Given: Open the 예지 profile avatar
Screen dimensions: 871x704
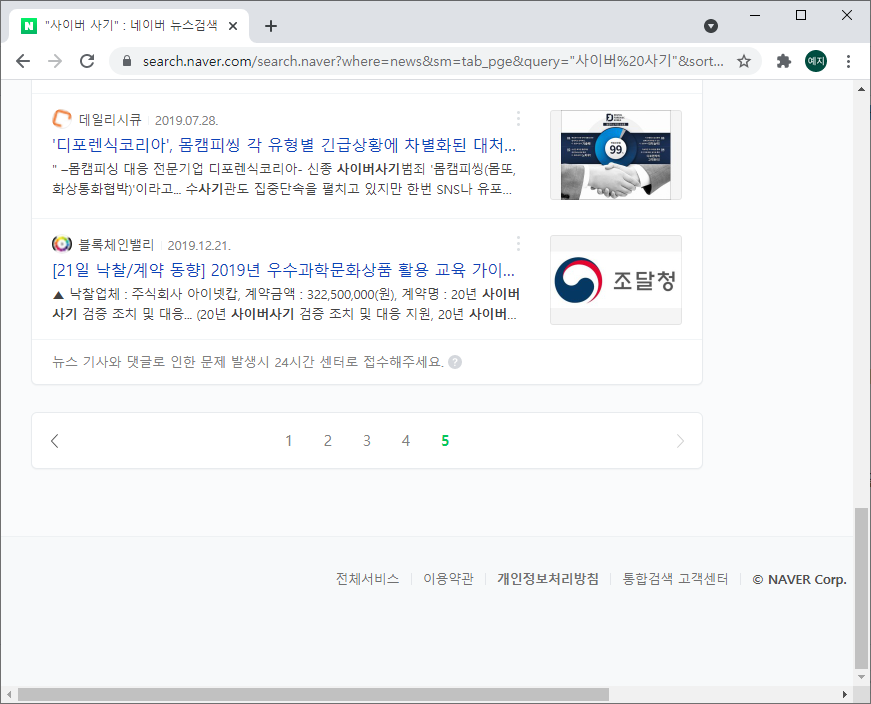Looking at the screenshot, I should coord(815,61).
